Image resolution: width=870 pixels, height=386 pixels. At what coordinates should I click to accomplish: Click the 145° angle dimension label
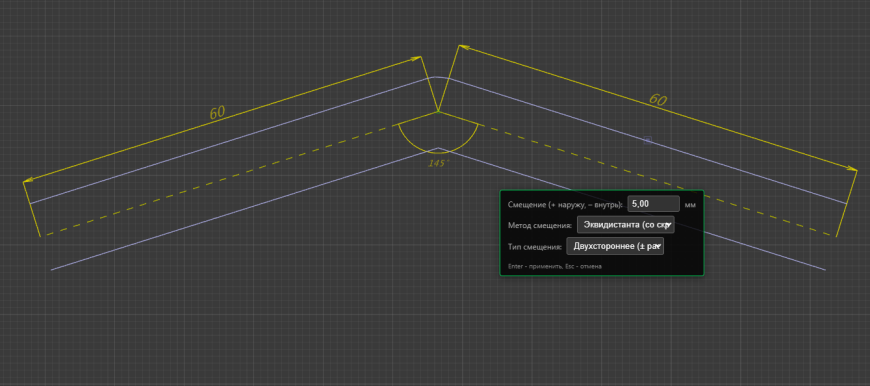(x=437, y=164)
